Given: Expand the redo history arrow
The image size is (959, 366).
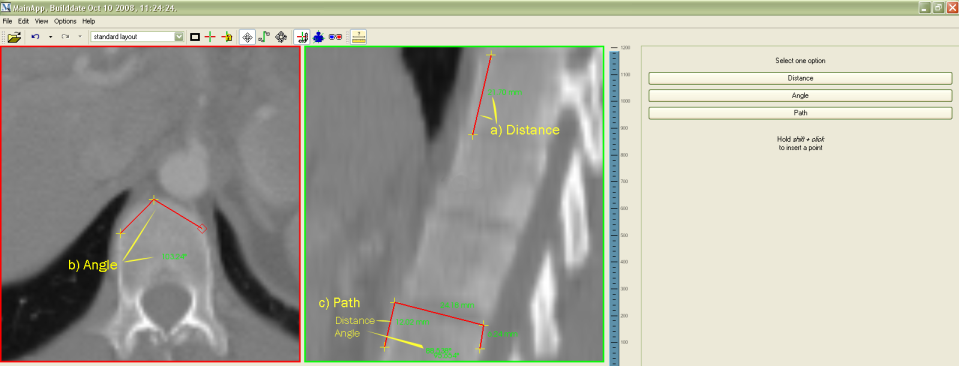Looking at the screenshot, I should tap(80, 37).
